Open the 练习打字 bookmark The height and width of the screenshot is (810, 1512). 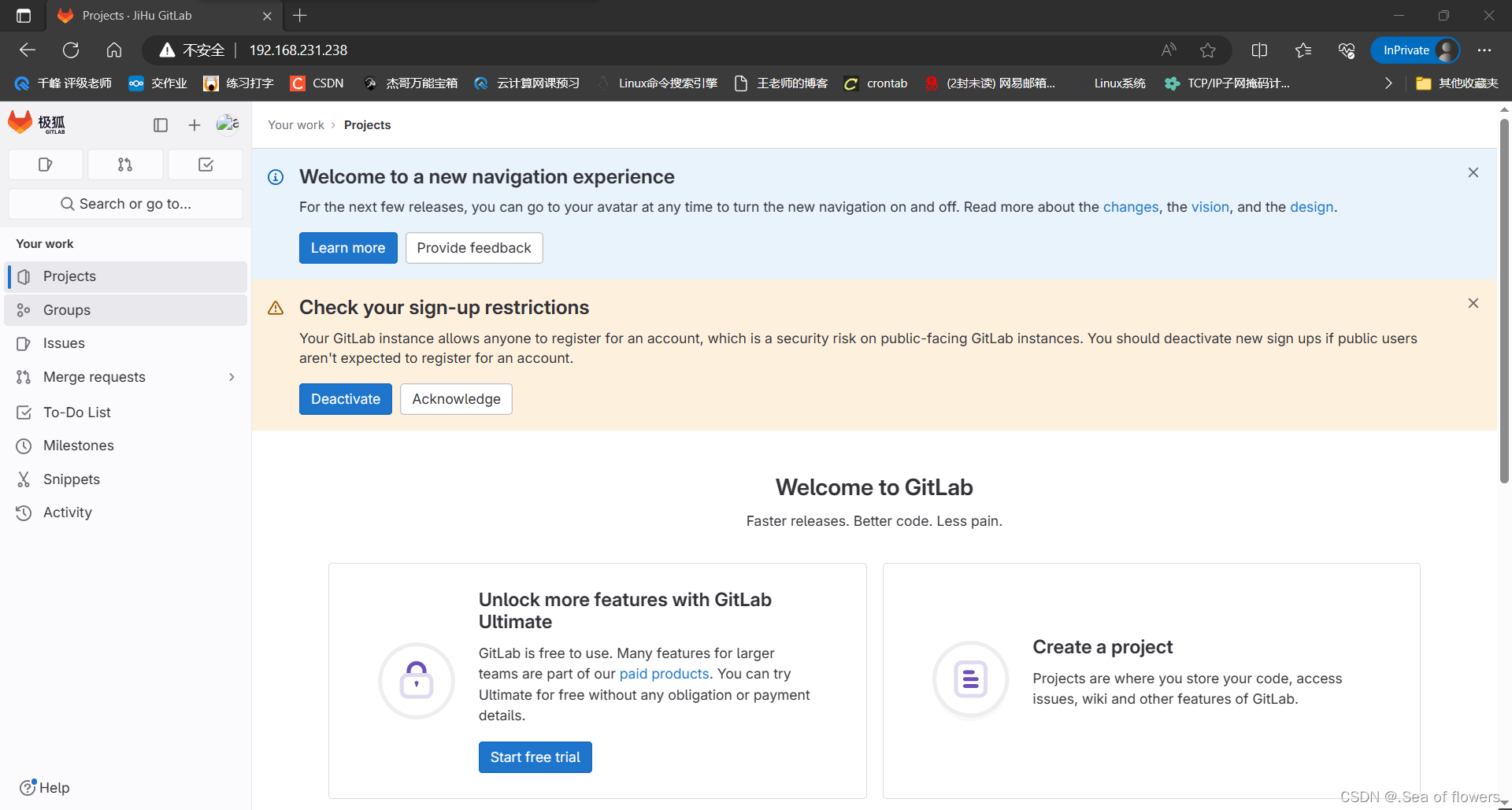[239, 83]
